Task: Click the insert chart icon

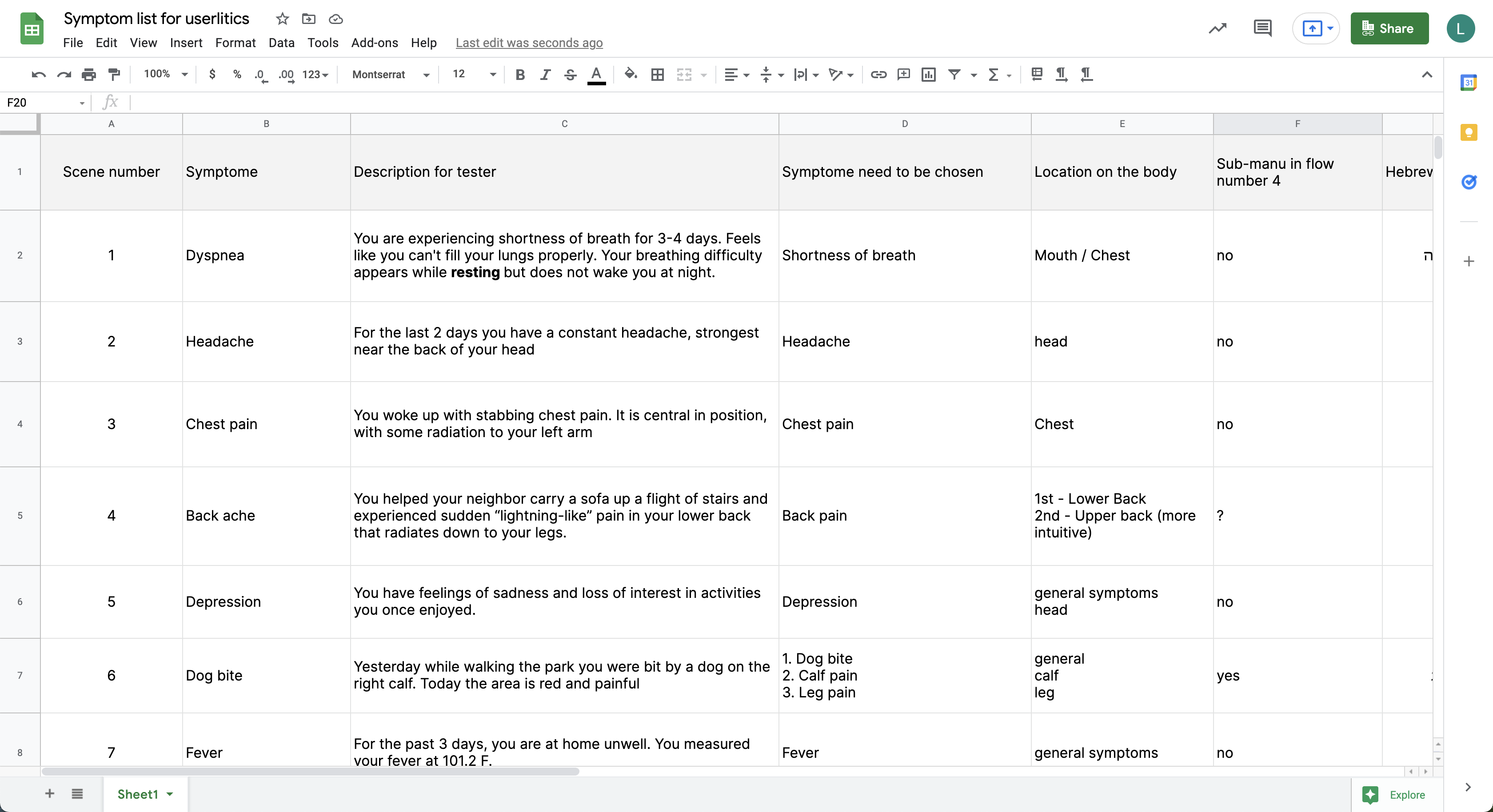Action: pos(929,74)
